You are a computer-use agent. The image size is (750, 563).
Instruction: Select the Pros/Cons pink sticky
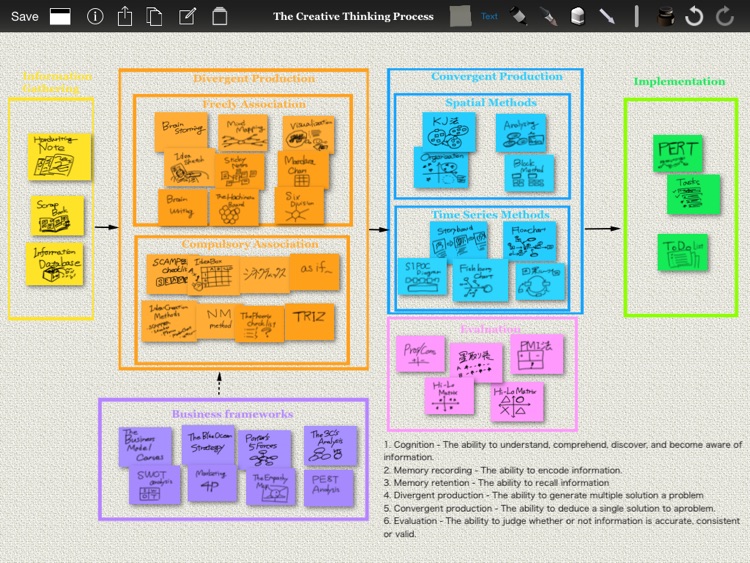pyautogui.click(x=420, y=354)
